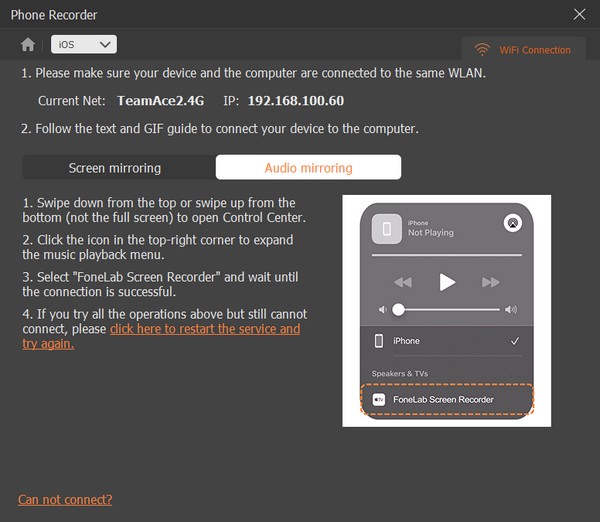Open the iOS device type dropdown
The image size is (600, 522).
click(x=84, y=44)
